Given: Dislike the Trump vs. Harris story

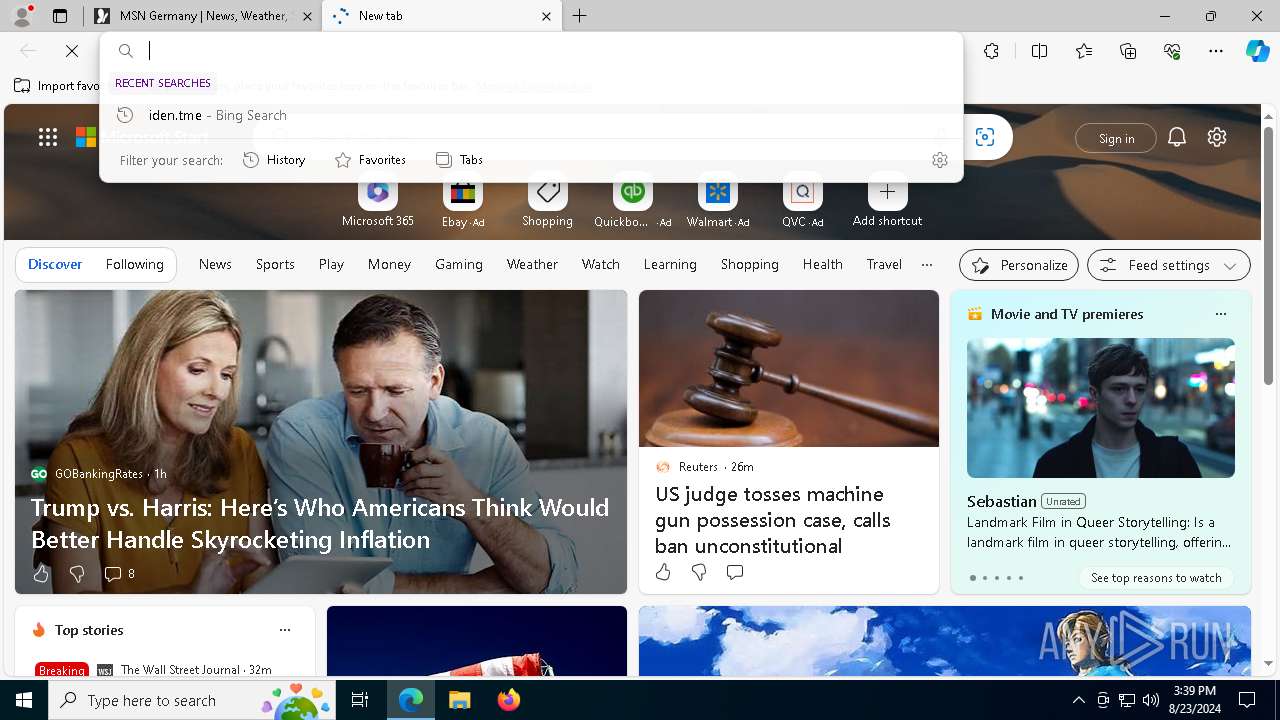Looking at the screenshot, I should (77, 573).
